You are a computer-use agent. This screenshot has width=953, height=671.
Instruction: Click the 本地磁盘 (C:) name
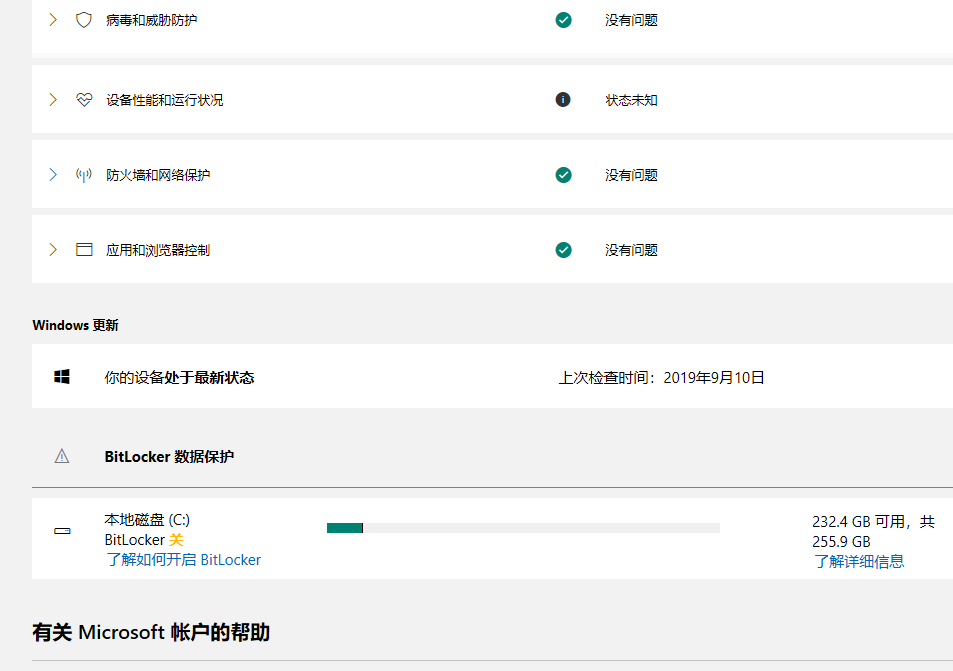[147, 520]
